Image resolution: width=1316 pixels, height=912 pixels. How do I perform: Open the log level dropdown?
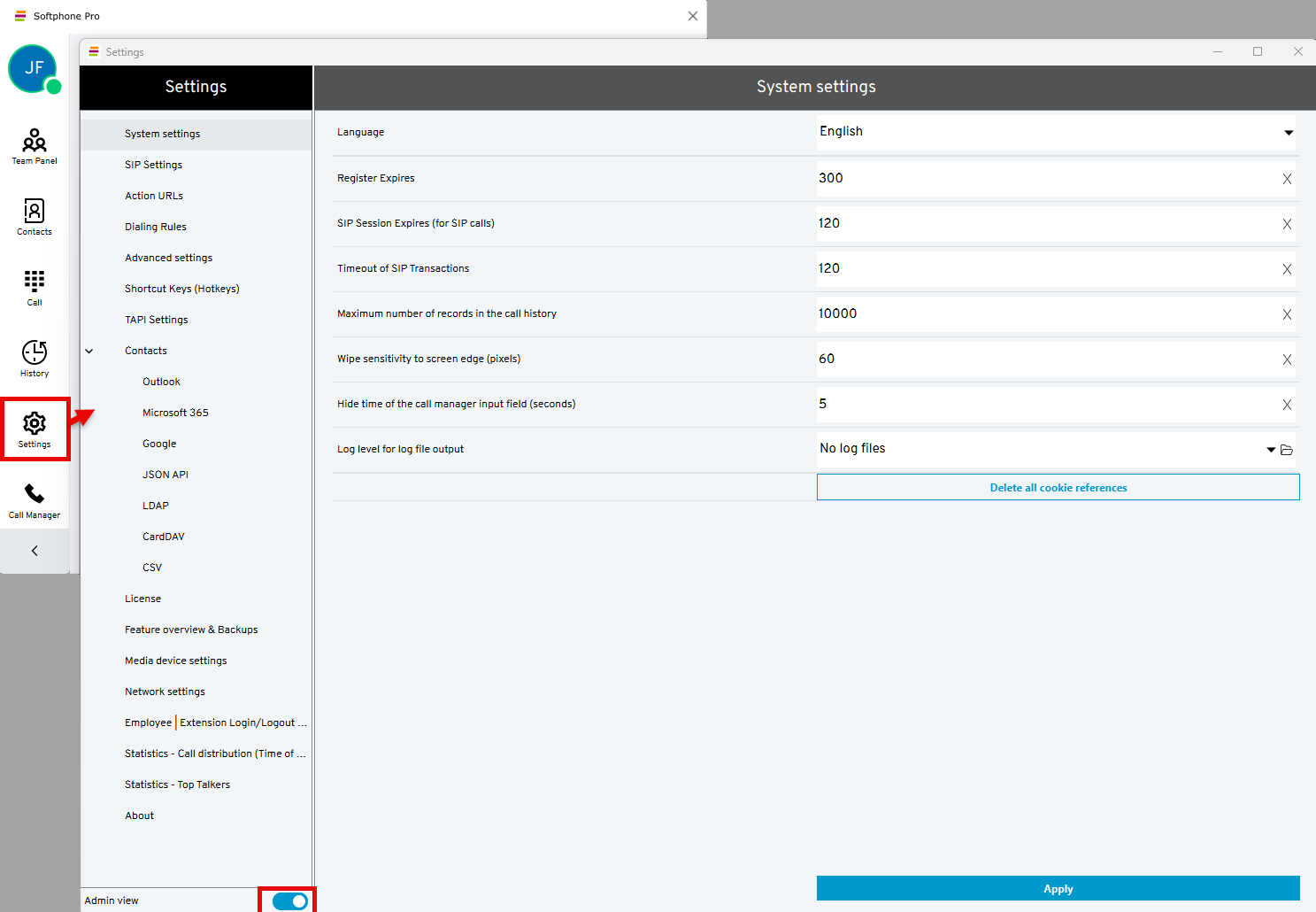click(1271, 450)
